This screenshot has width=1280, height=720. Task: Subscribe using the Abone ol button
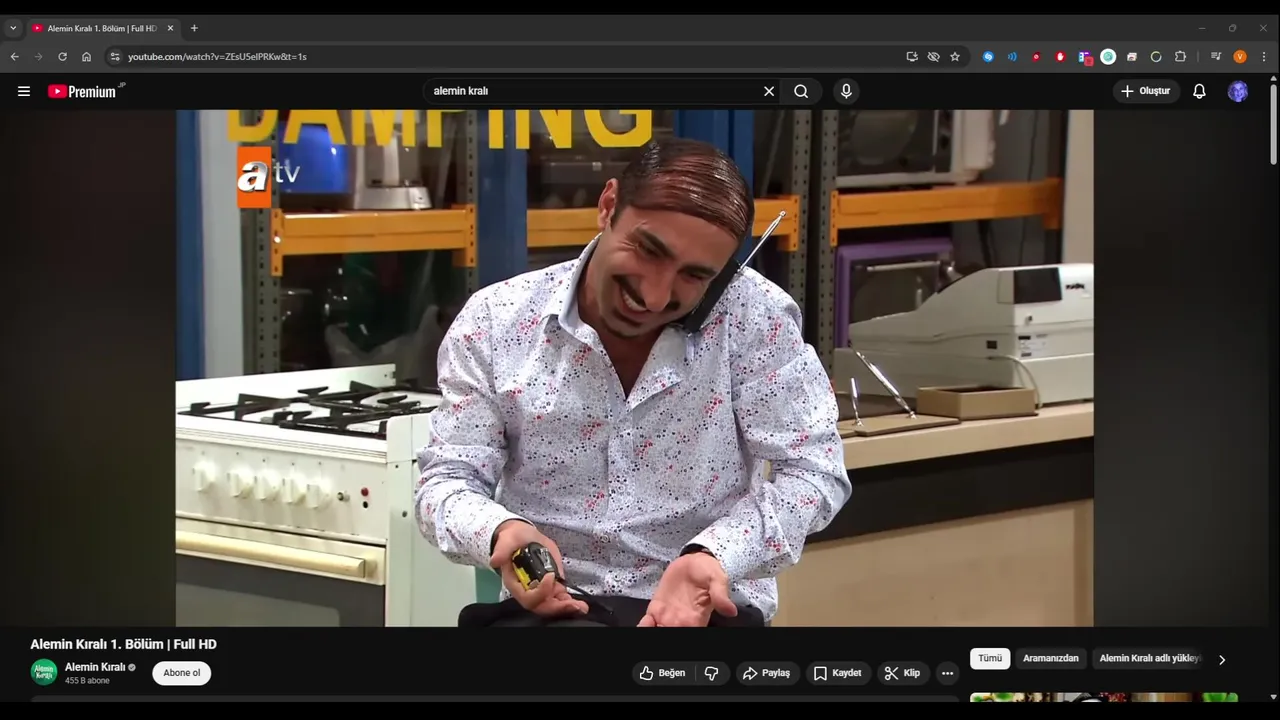click(x=181, y=673)
